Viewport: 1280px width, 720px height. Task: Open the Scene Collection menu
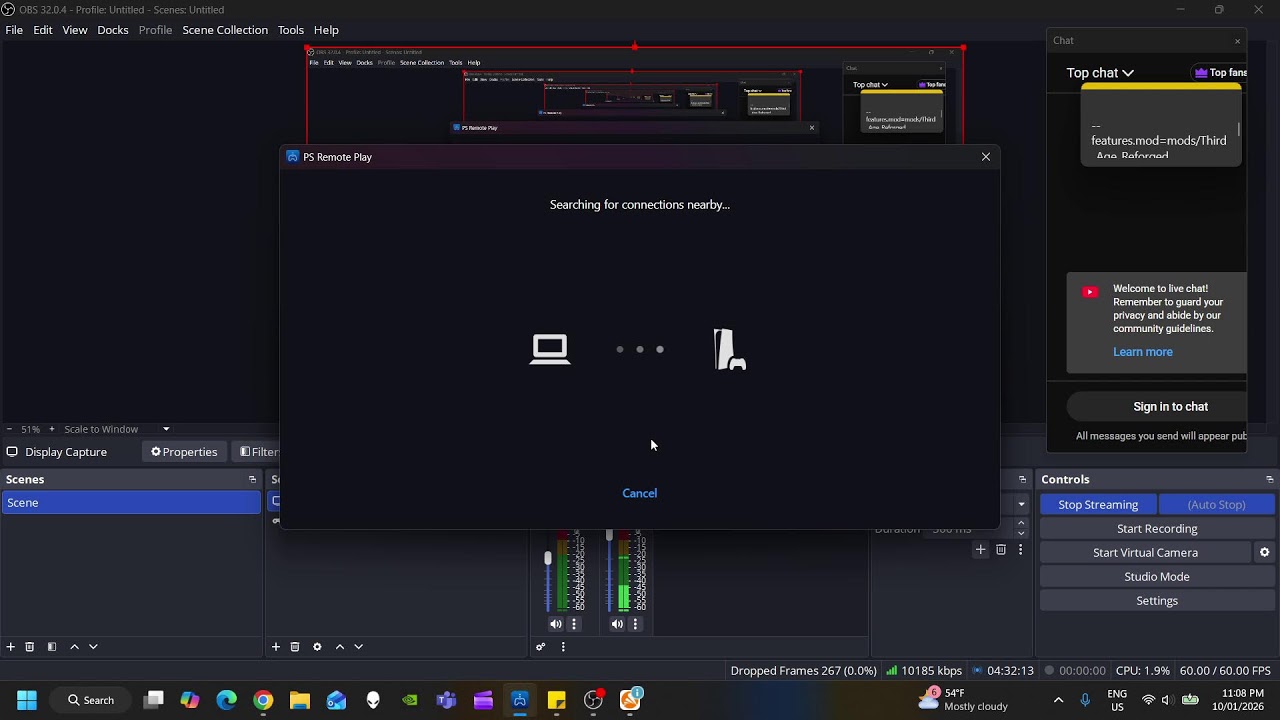(x=225, y=30)
